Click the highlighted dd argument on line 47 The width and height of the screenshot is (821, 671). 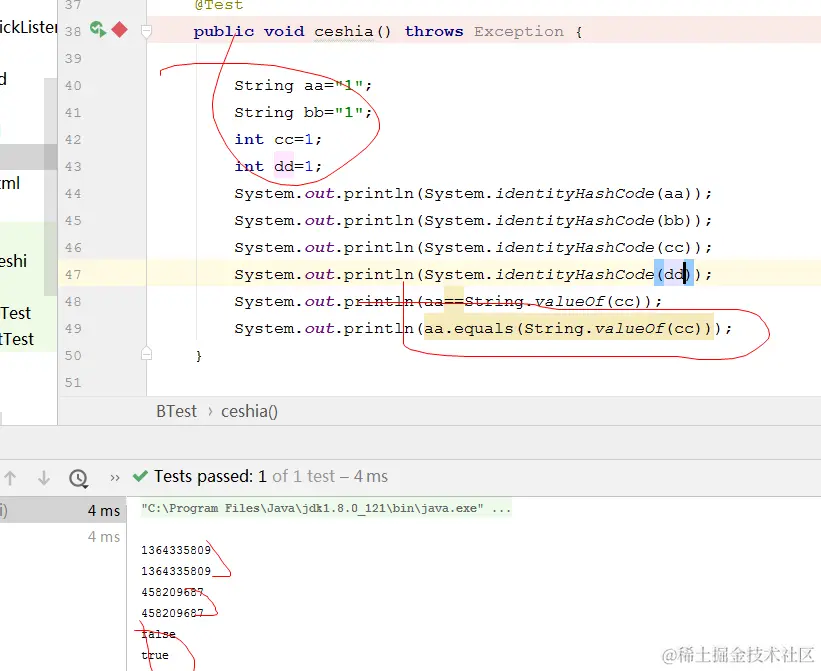[674, 274]
